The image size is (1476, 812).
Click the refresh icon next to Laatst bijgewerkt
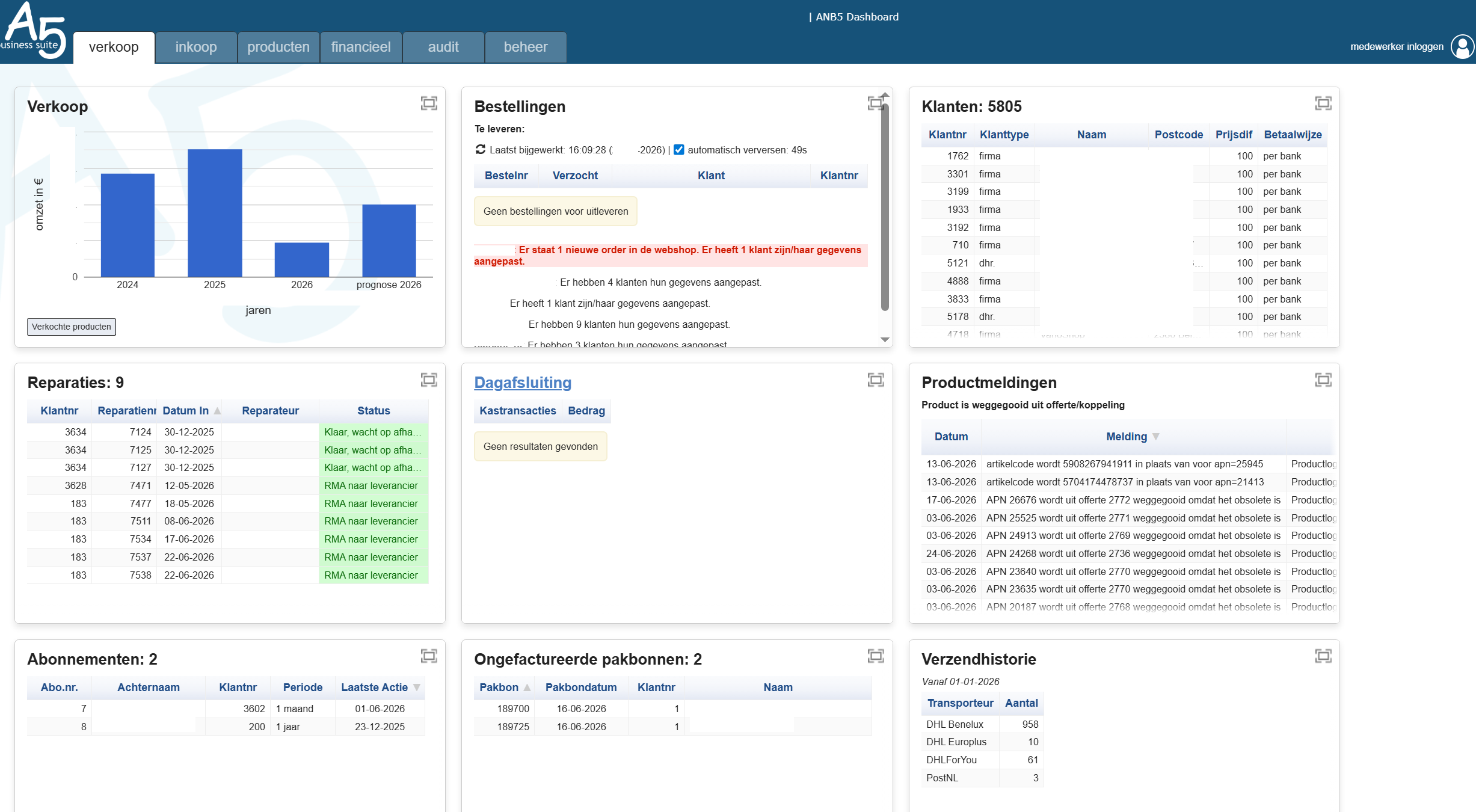click(x=480, y=149)
